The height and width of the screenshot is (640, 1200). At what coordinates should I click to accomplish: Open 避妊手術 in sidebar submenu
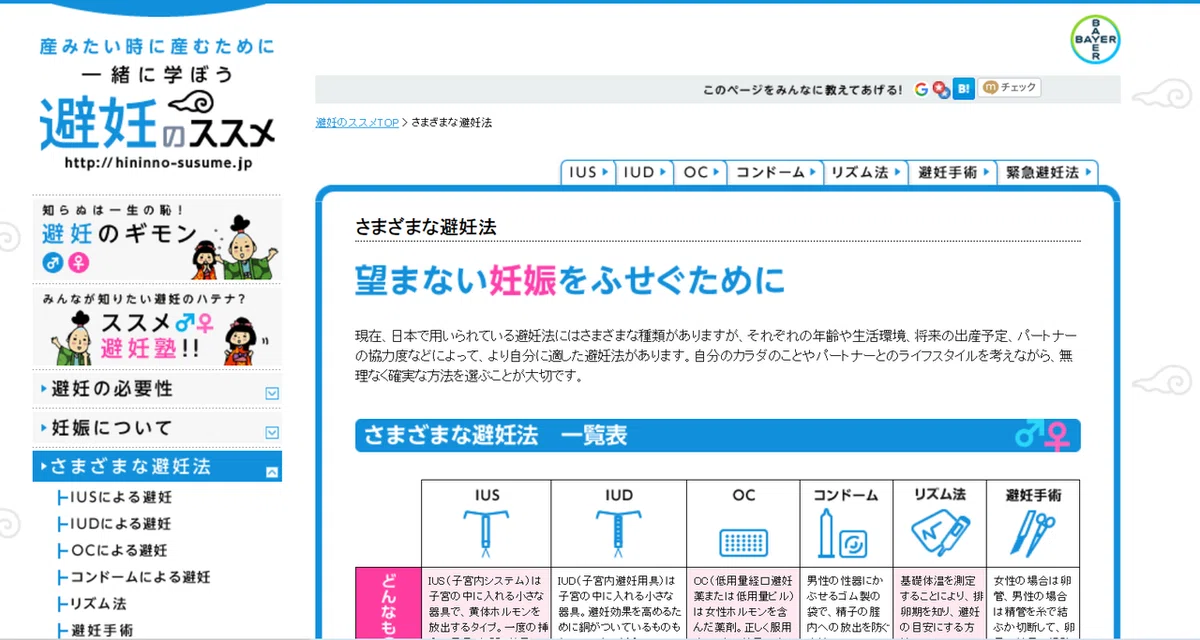point(102,630)
